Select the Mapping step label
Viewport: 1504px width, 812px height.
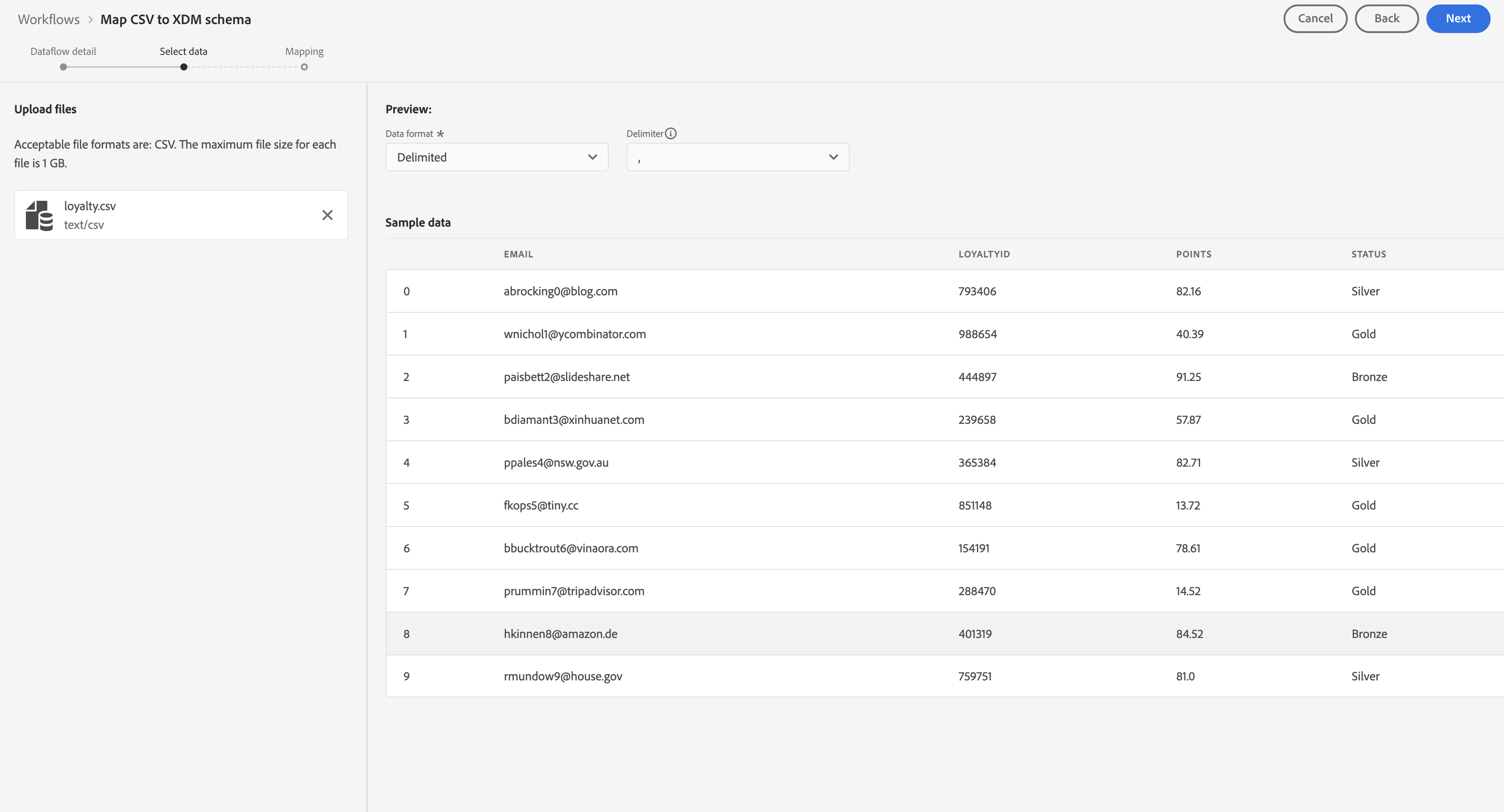(x=304, y=51)
